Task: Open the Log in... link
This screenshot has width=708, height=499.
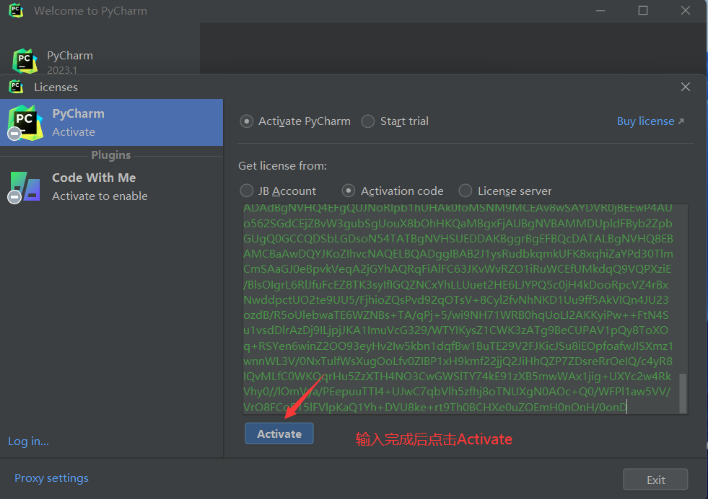Action: click(x=28, y=441)
